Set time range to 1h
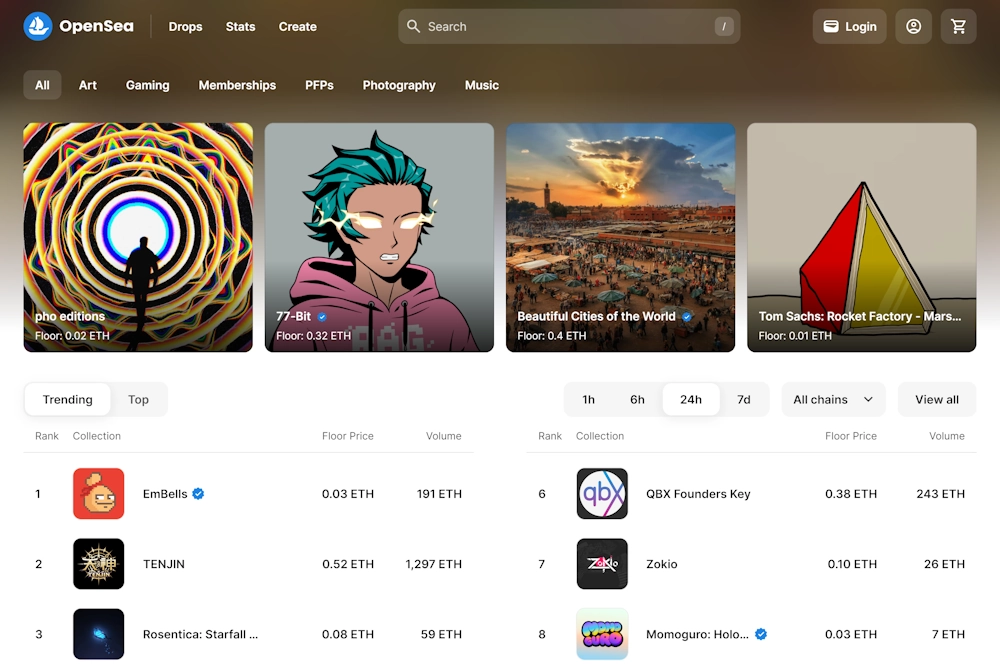Image resolution: width=1000 pixels, height=667 pixels. 589,400
